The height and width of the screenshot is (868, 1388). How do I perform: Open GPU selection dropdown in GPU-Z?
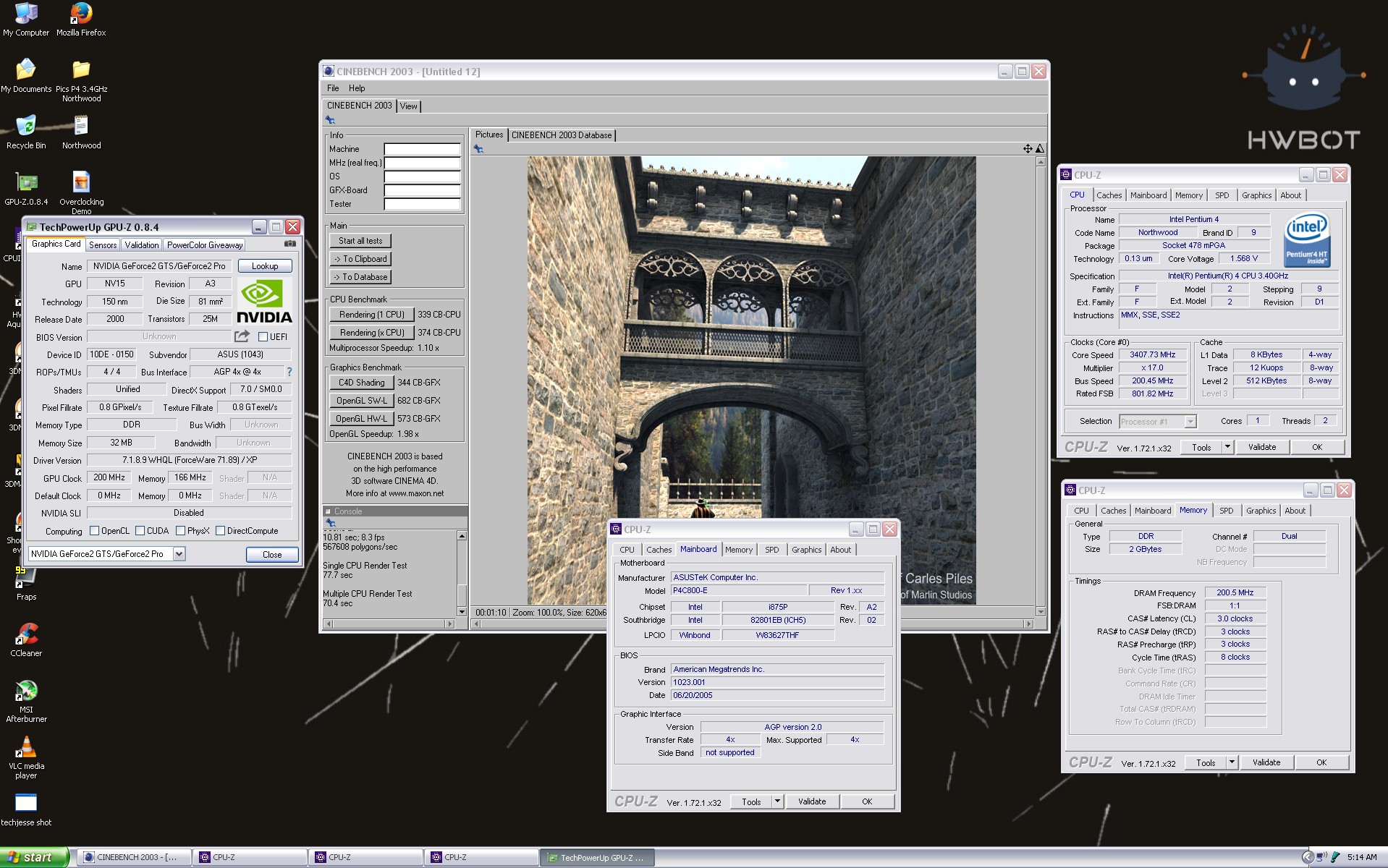point(179,554)
